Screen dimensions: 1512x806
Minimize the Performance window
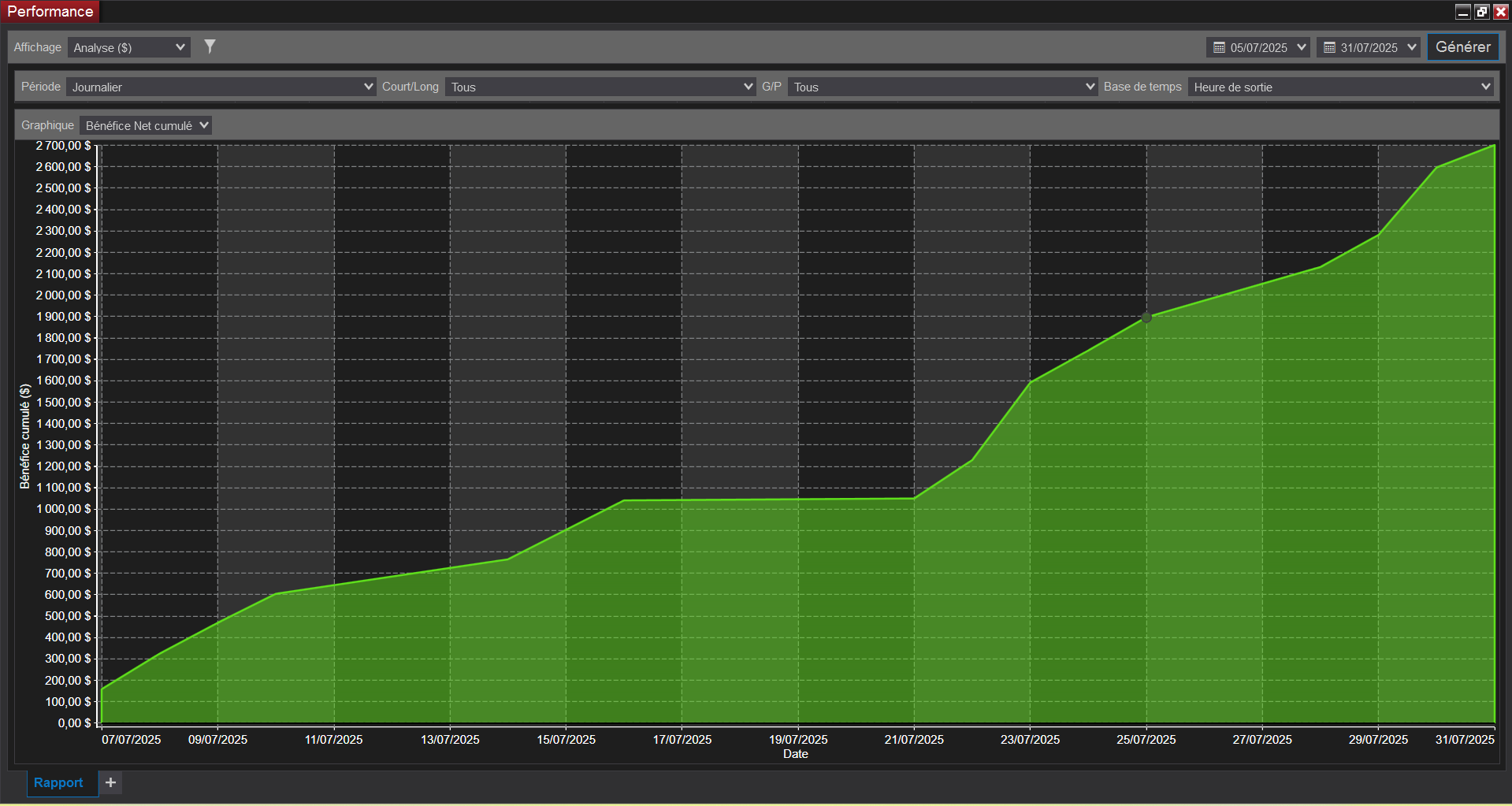(x=1463, y=12)
